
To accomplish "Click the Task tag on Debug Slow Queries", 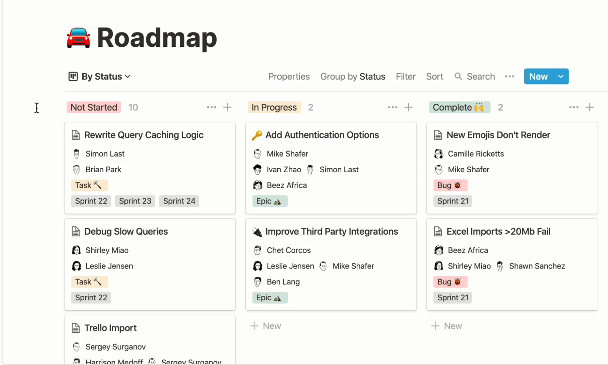I will coord(89,282).
